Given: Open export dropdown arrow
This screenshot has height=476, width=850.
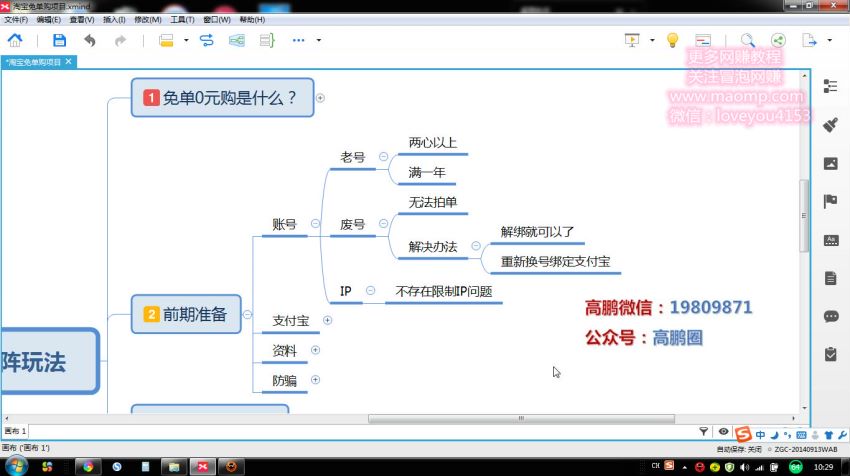Looking at the screenshot, I should coord(829,40).
